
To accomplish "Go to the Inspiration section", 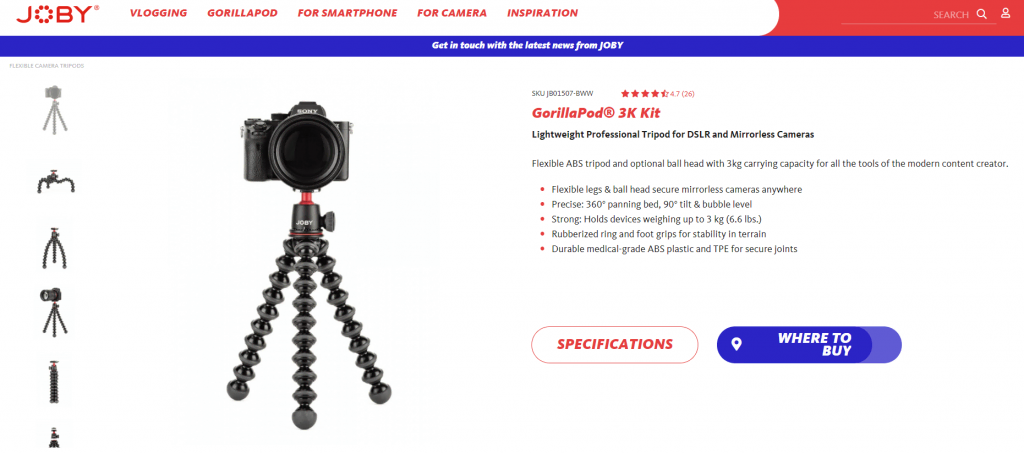I will 543,13.
